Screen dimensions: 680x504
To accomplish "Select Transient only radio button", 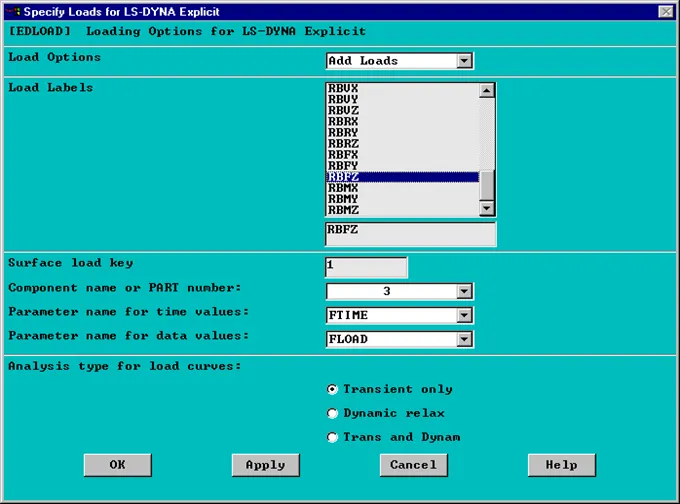I will click(332, 389).
